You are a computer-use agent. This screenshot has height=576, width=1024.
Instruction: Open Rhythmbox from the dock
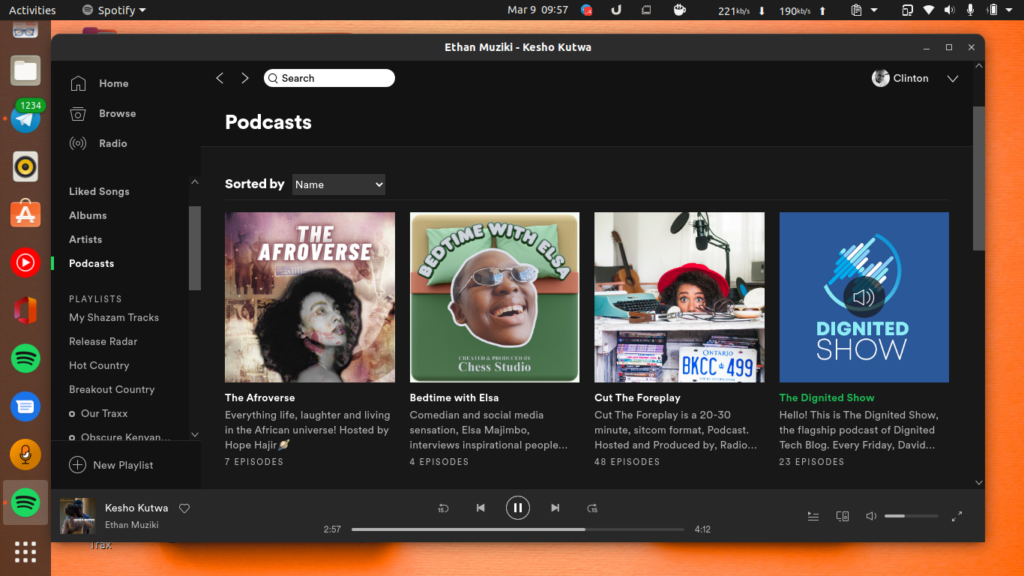pos(25,167)
